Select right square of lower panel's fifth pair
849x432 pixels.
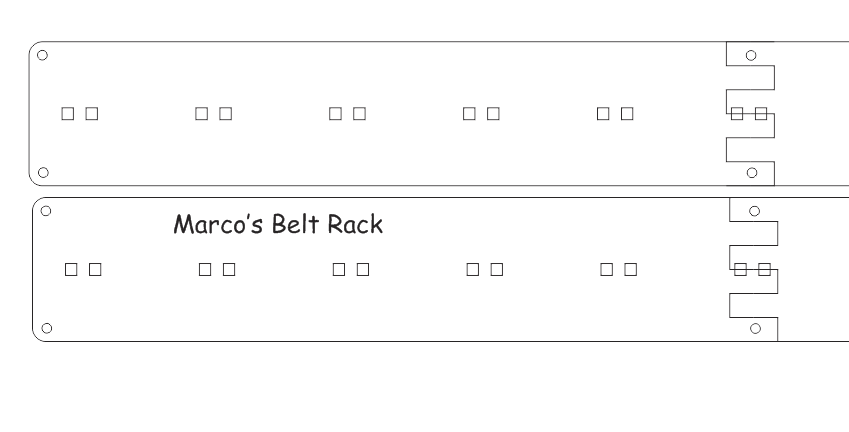coord(630,269)
